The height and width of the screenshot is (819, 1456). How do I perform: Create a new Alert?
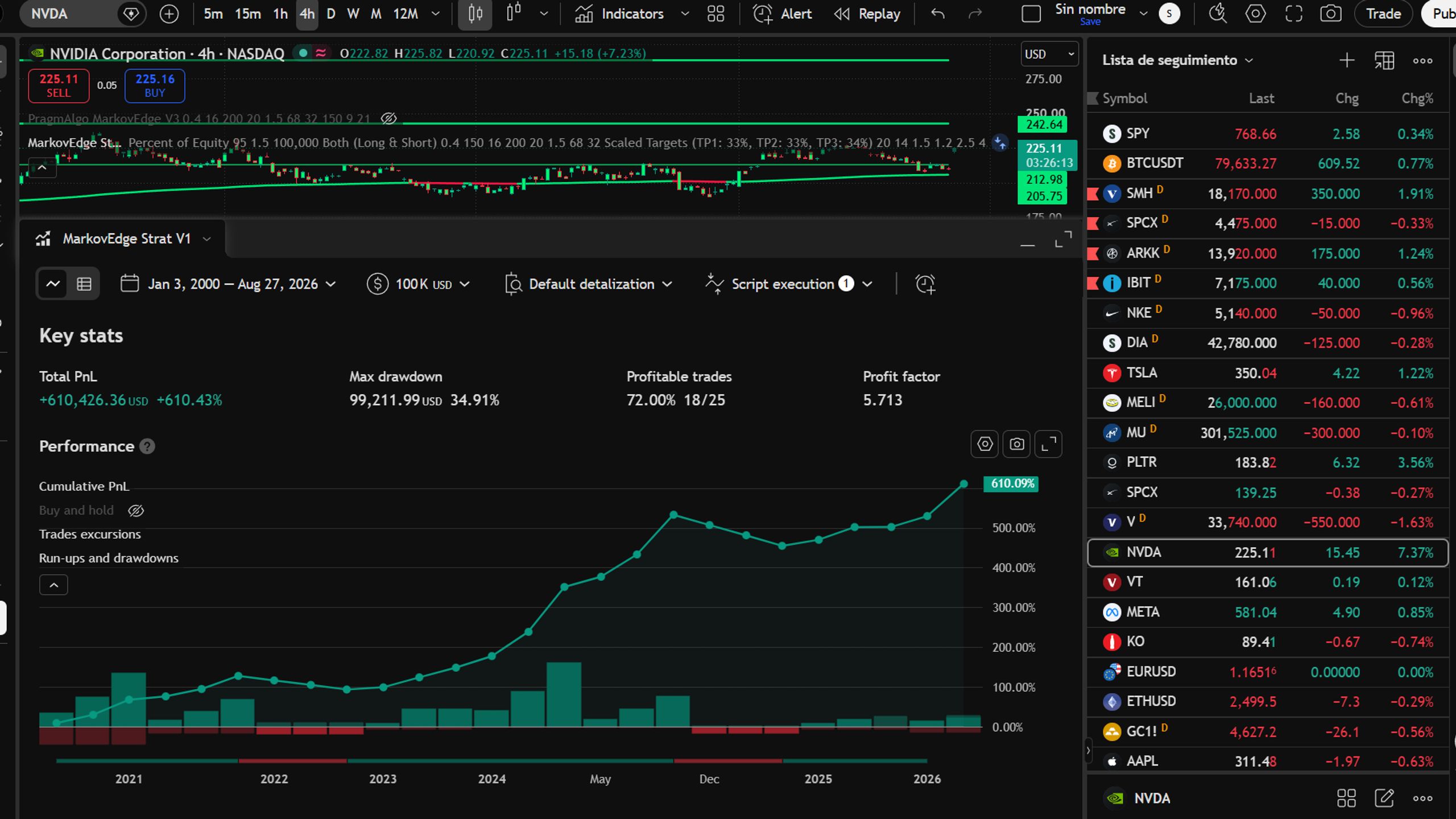coord(783,14)
